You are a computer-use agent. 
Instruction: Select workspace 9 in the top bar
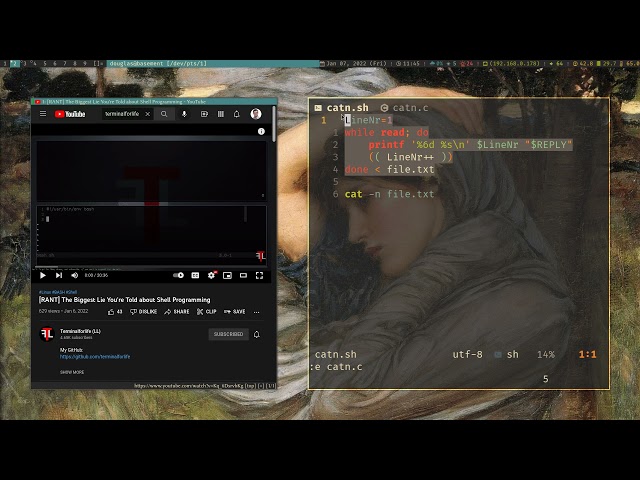tap(85, 64)
